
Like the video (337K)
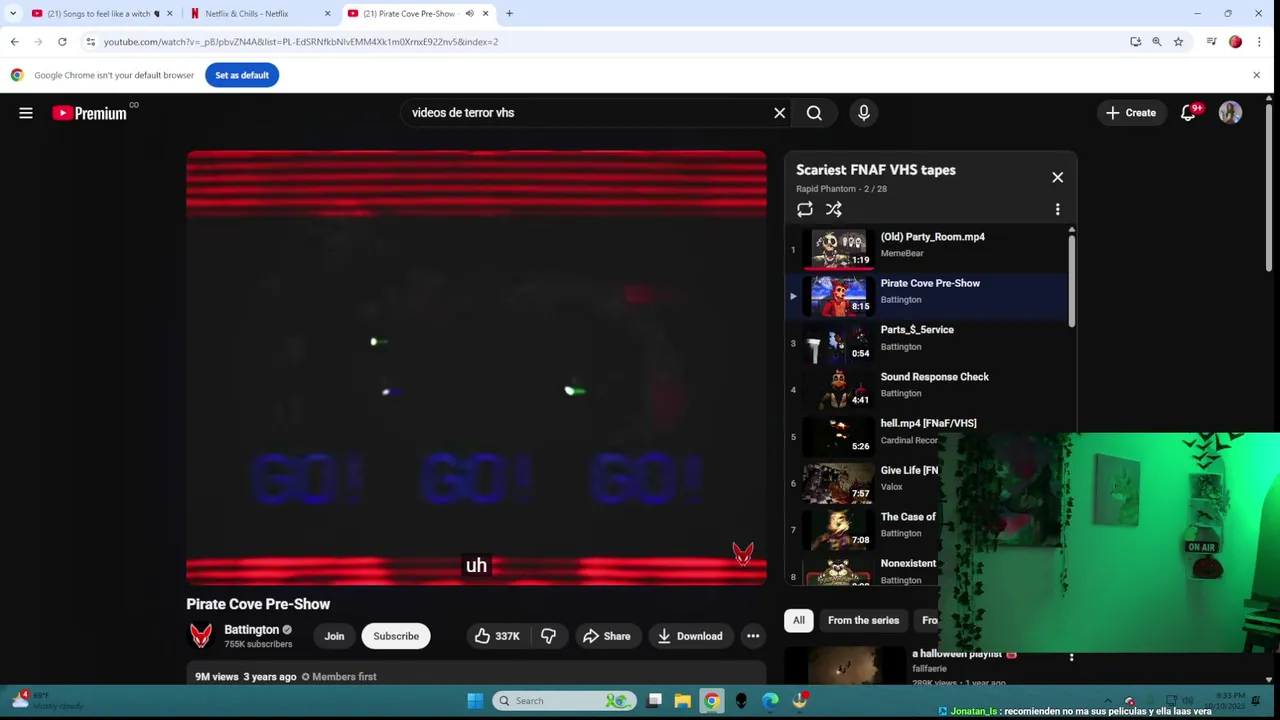(497, 636)
